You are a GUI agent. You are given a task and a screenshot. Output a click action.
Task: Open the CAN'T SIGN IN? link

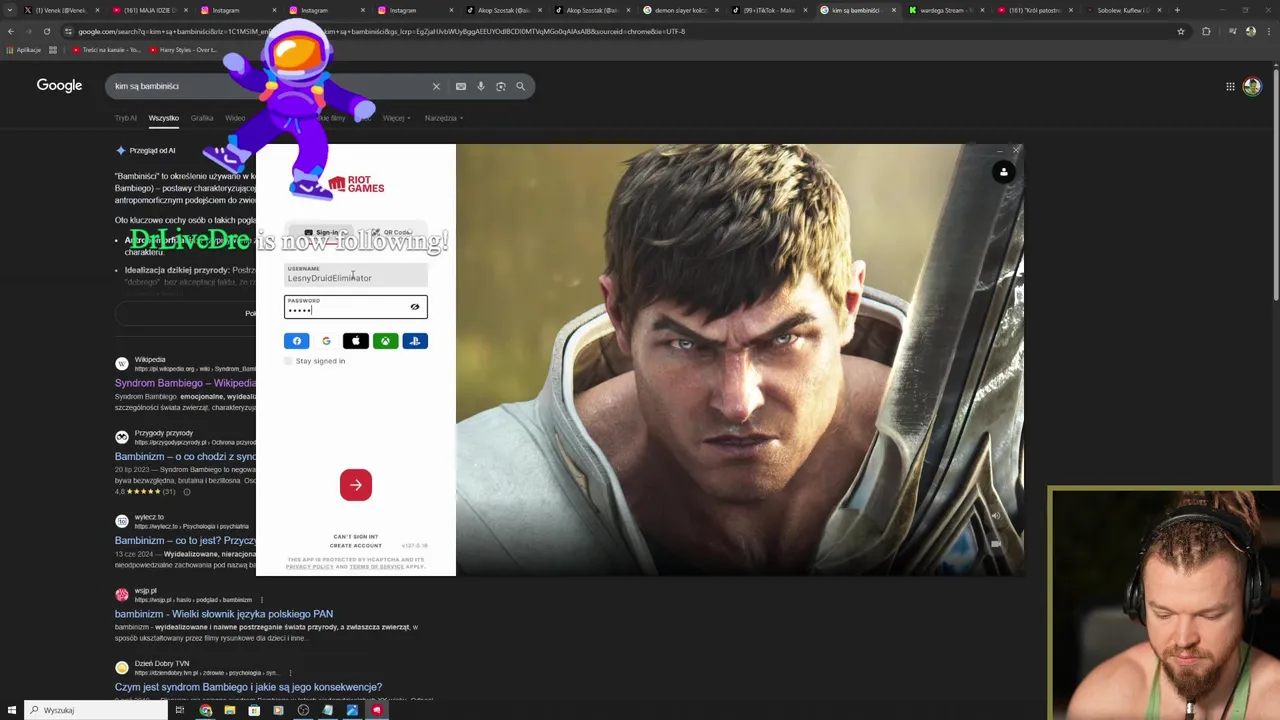click(356, 537)
